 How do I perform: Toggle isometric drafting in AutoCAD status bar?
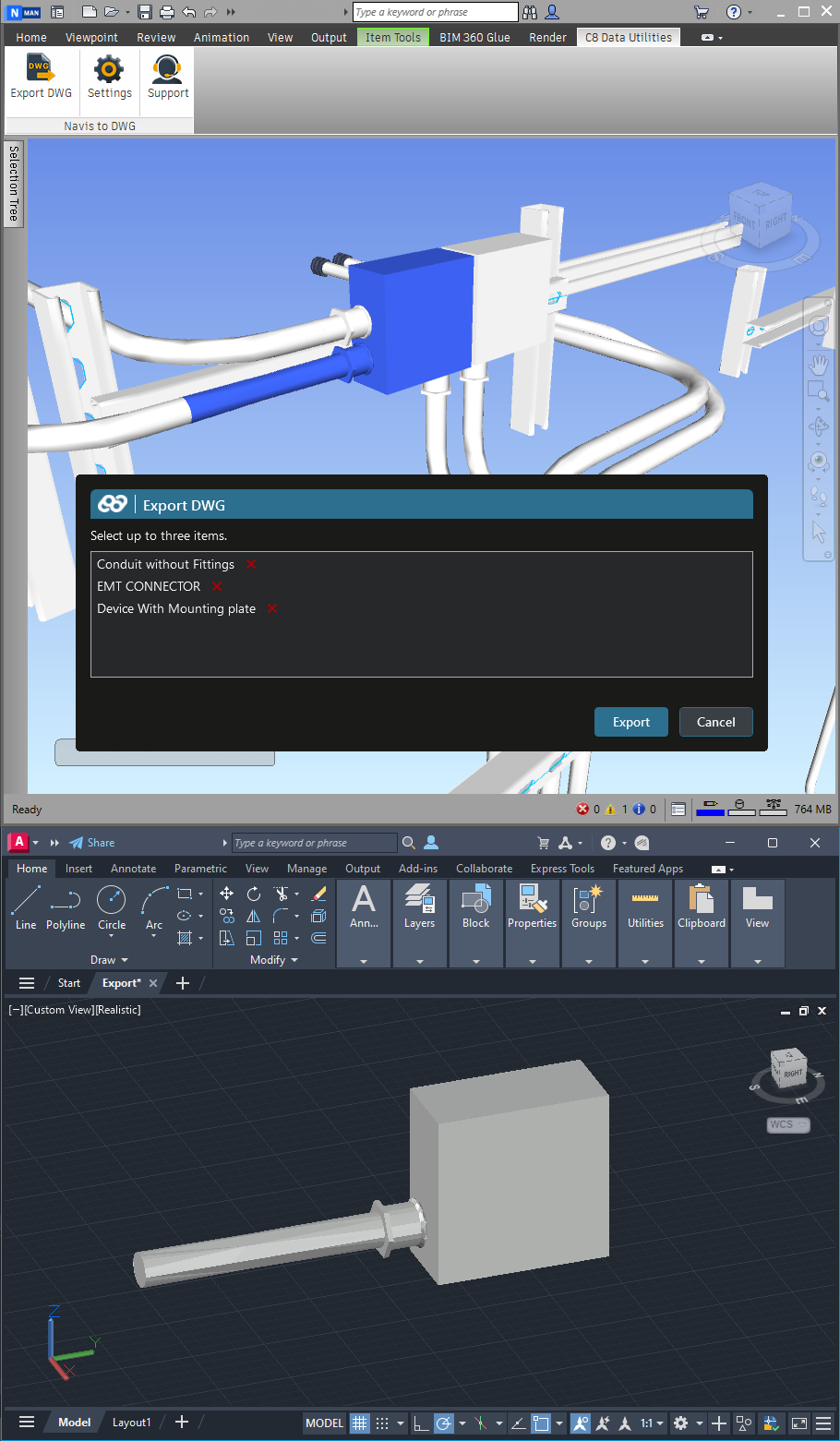point(480,1423)
